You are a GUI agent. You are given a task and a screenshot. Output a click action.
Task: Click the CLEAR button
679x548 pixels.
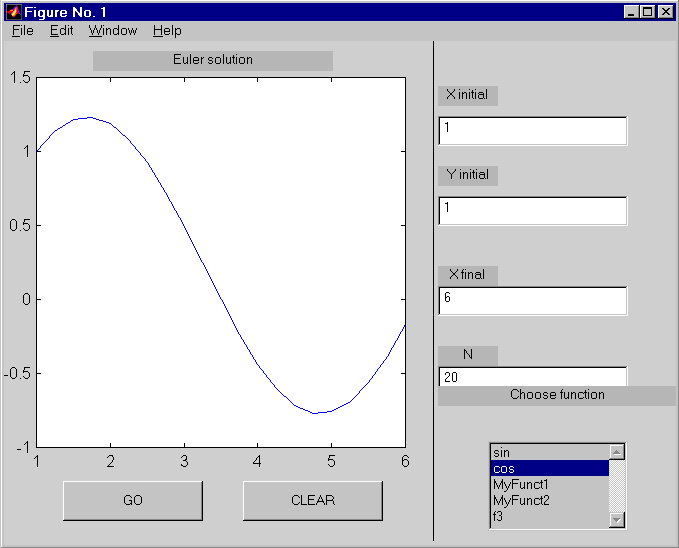[313, 500]
